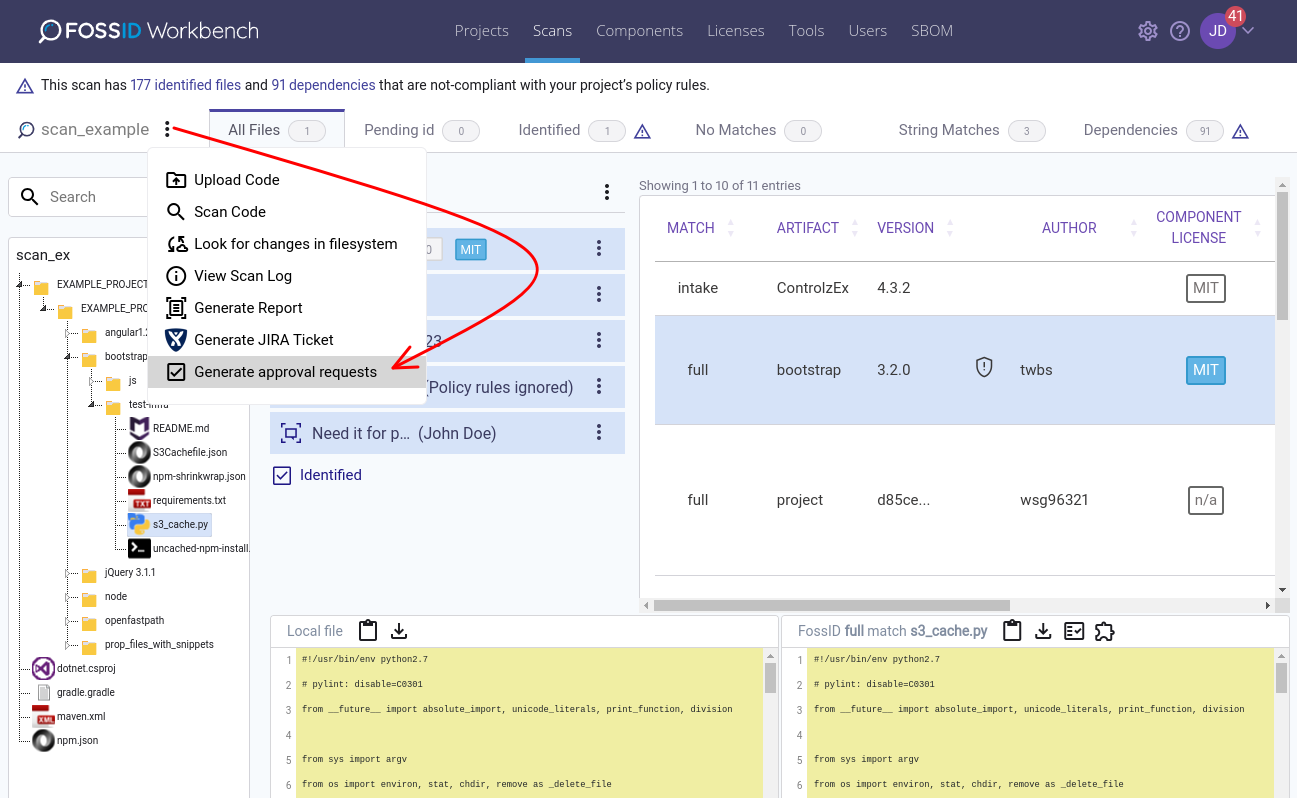Click the scan_example three-dot menu
Screen dimensions: 1297x798
point(168,130)
